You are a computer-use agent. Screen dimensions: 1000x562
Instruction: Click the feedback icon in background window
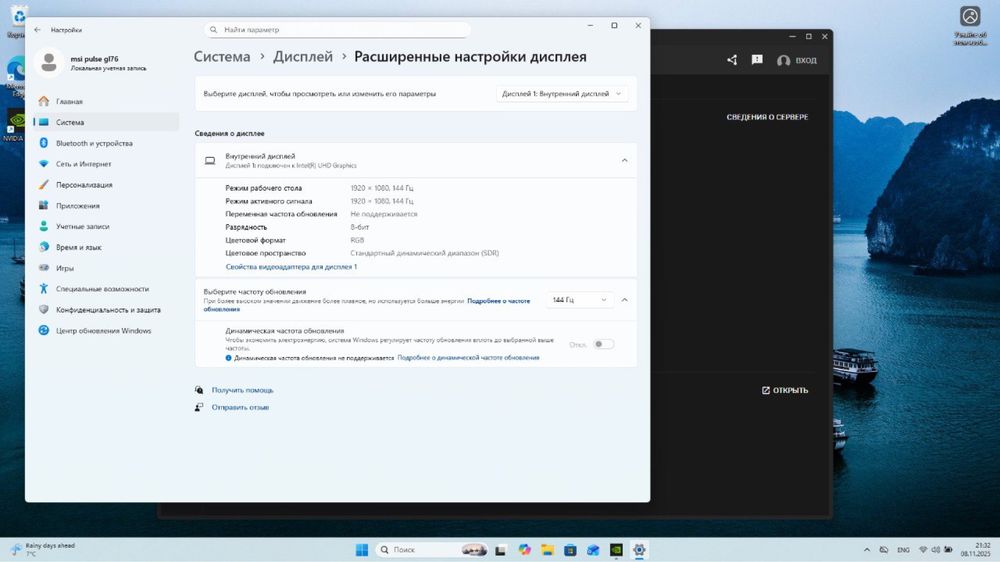[x=757, y=60]
